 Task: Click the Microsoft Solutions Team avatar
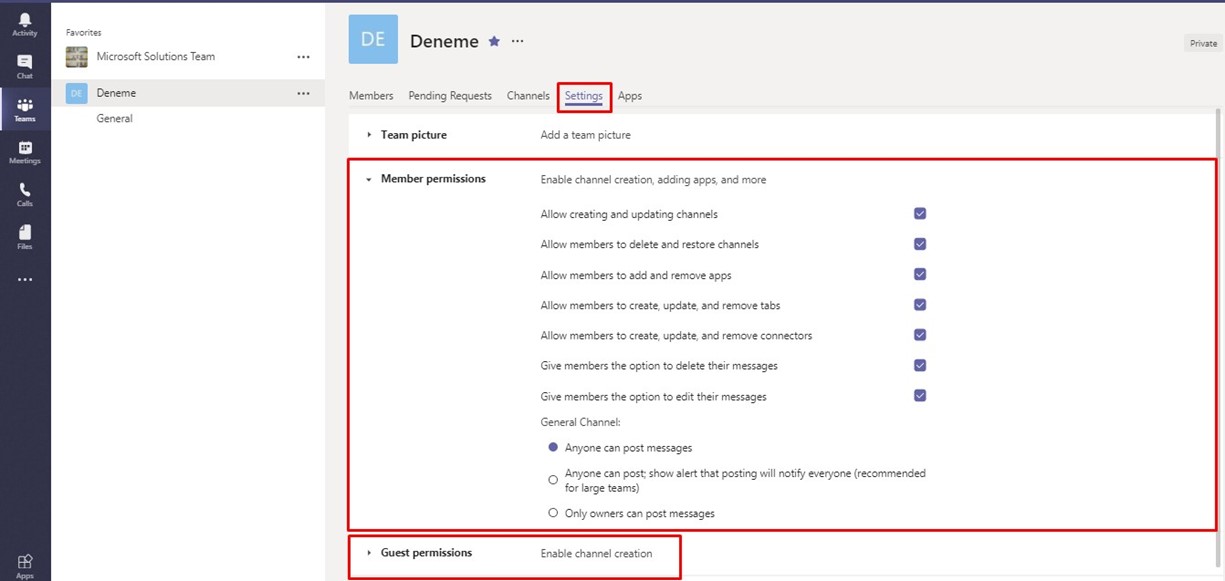(x=77, y=57)
